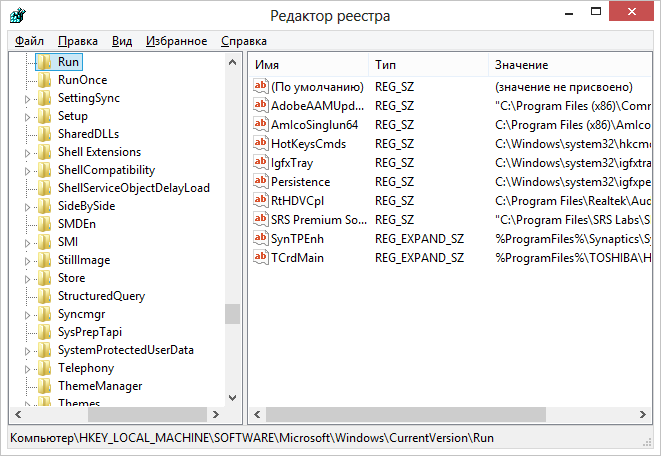Click the tree vertical scrollbar thumb
Image resolution: width=661 pixels, height=456 pixels.
click(232, 314)
